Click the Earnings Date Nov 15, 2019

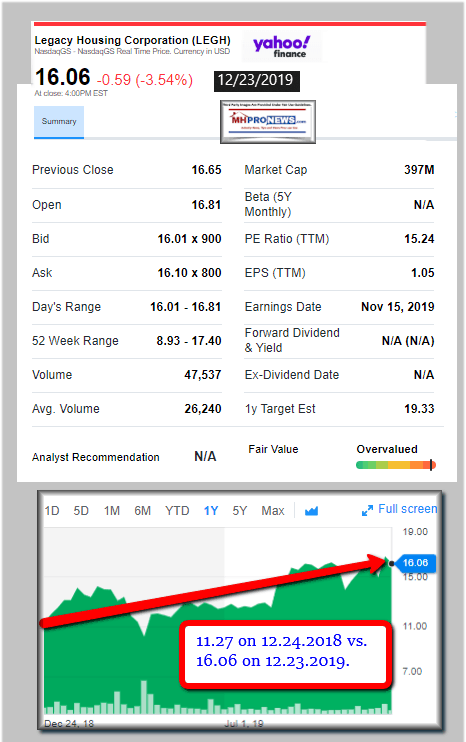click(397, 307)
